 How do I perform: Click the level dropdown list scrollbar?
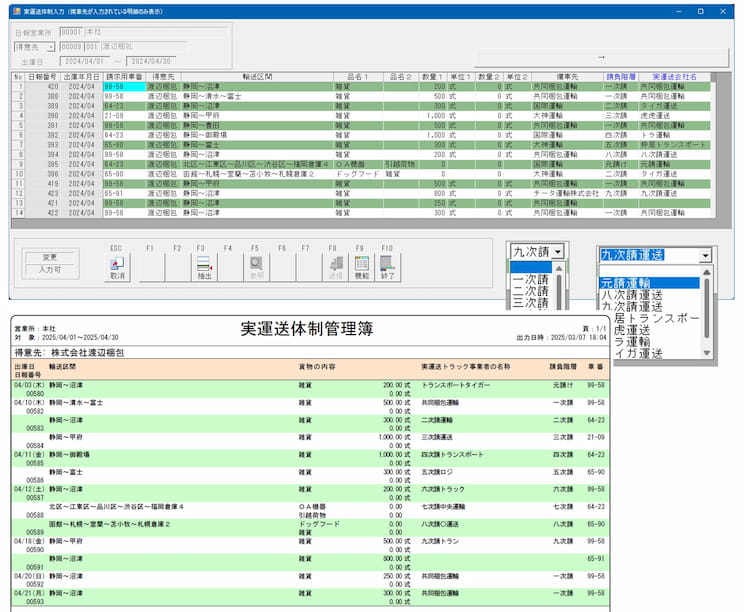pos(559,289)
